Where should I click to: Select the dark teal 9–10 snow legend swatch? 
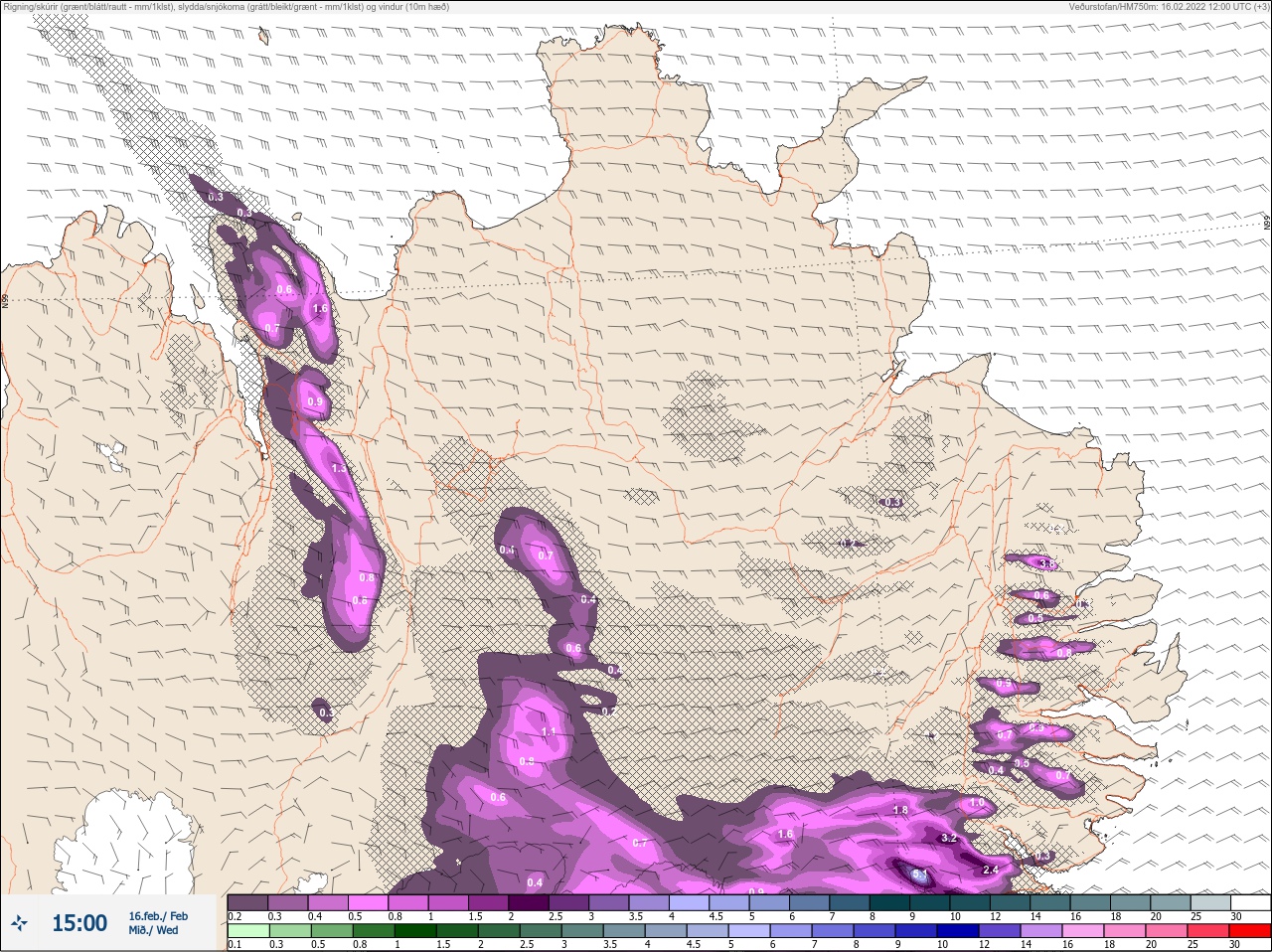tap(932, 902)
